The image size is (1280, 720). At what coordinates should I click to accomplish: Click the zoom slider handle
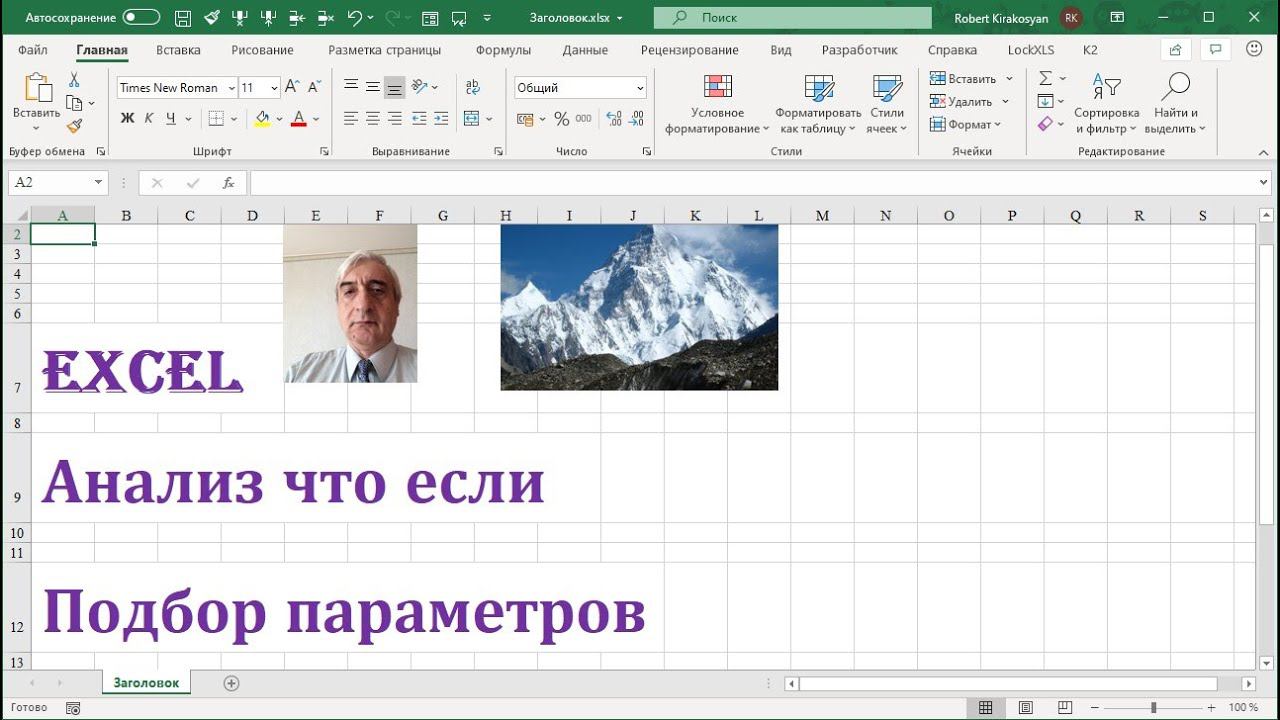[x=1153, y=708]
